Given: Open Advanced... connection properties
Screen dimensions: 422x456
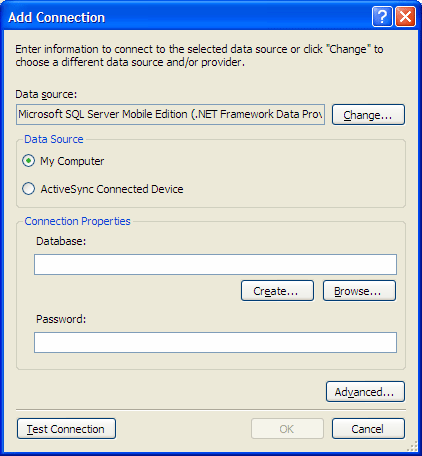Looking at the screenshot, I should [x=365, y=392].
